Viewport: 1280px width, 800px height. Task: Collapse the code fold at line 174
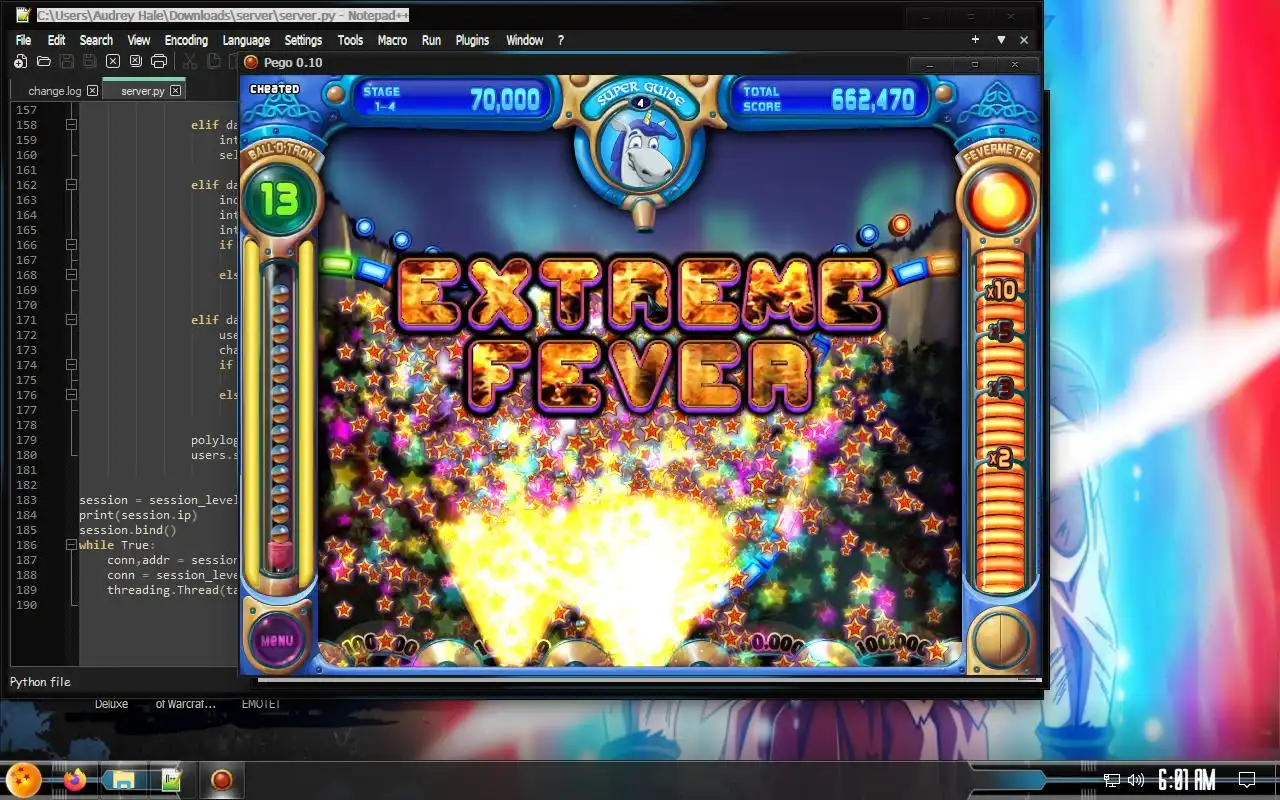pos(71,365)
